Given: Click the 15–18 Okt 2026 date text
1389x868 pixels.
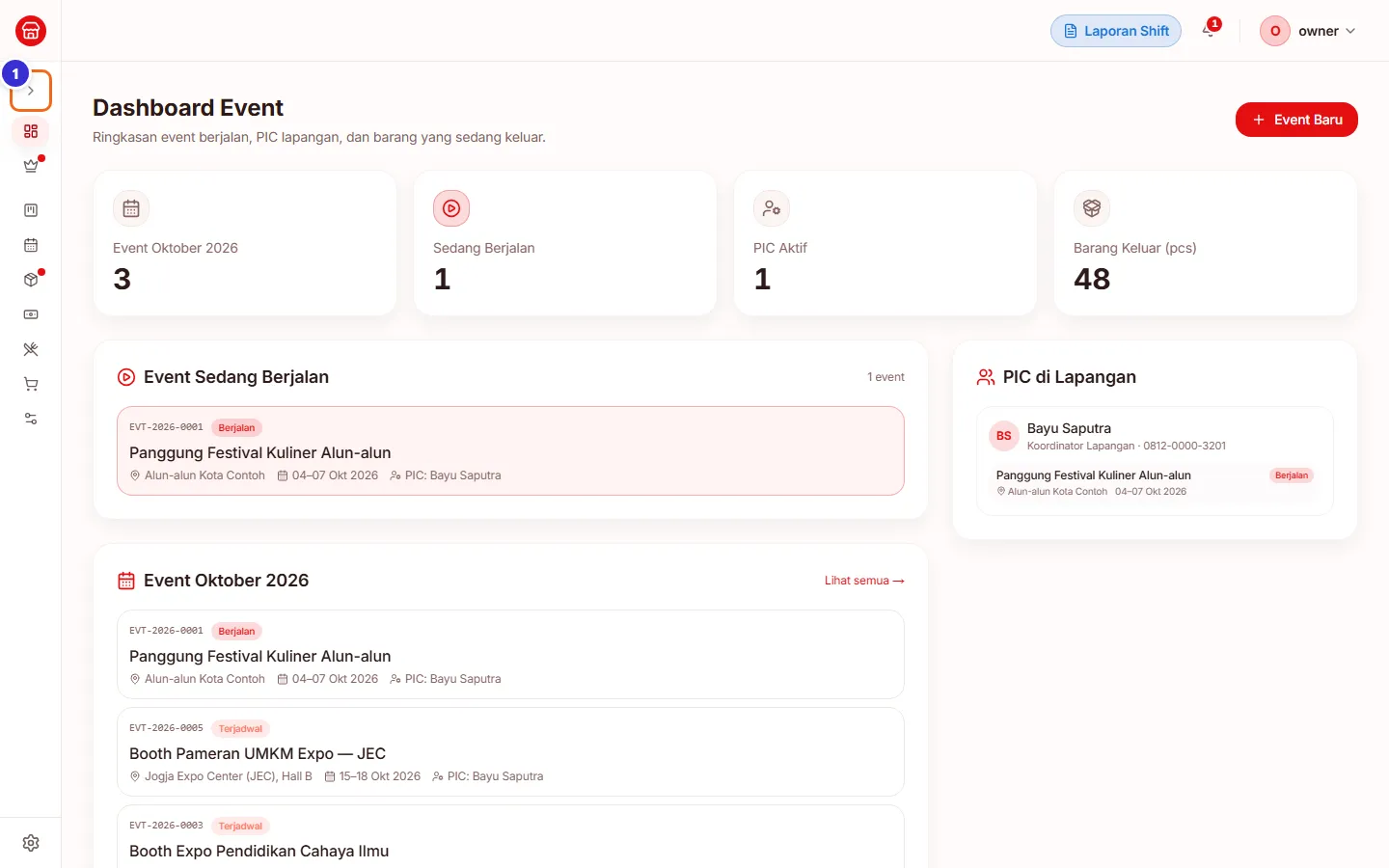Looking at the screenshot, I should point(380,776).
